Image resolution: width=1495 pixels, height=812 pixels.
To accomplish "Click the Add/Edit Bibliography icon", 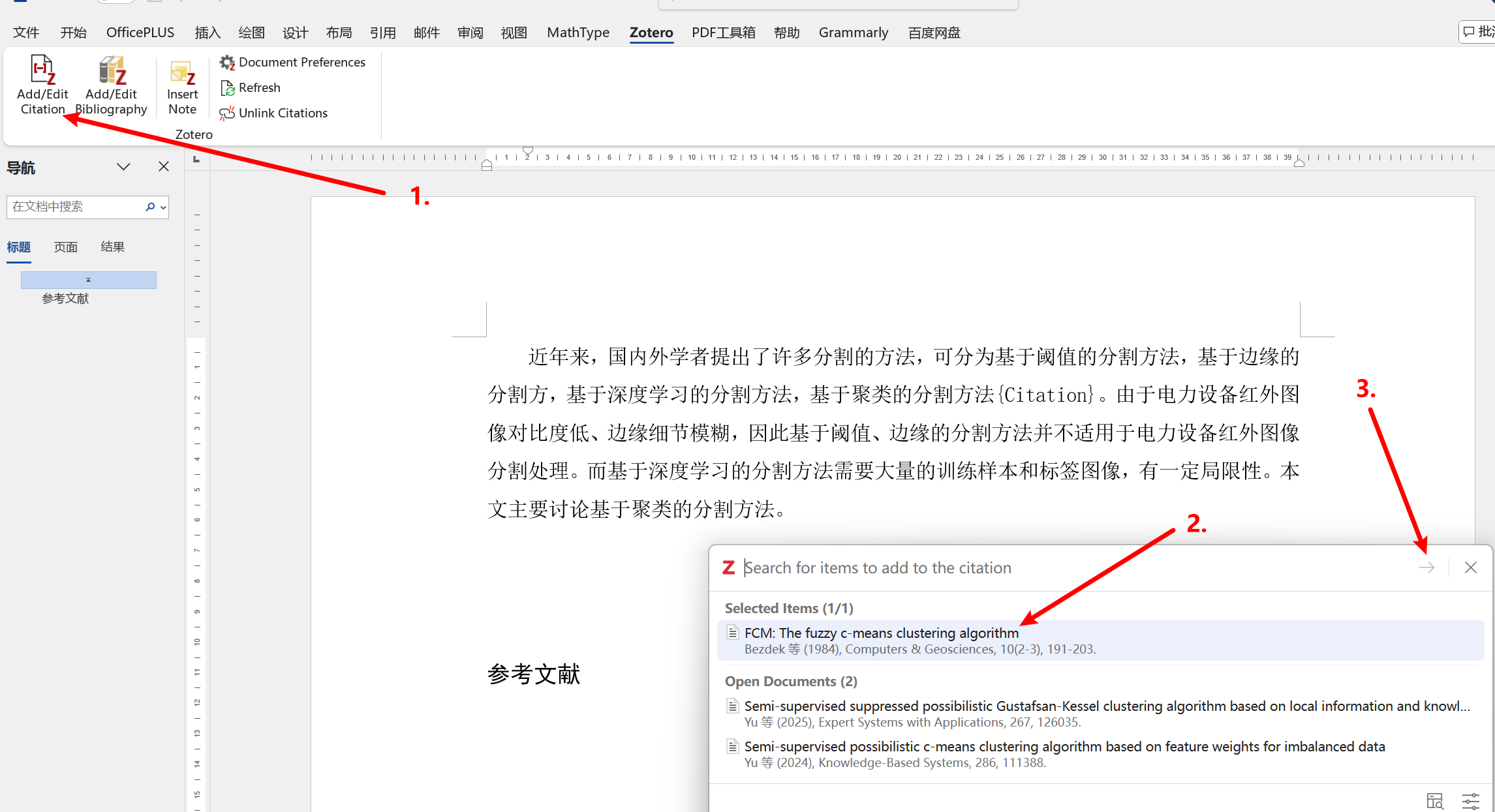I will tap(111, 71).
